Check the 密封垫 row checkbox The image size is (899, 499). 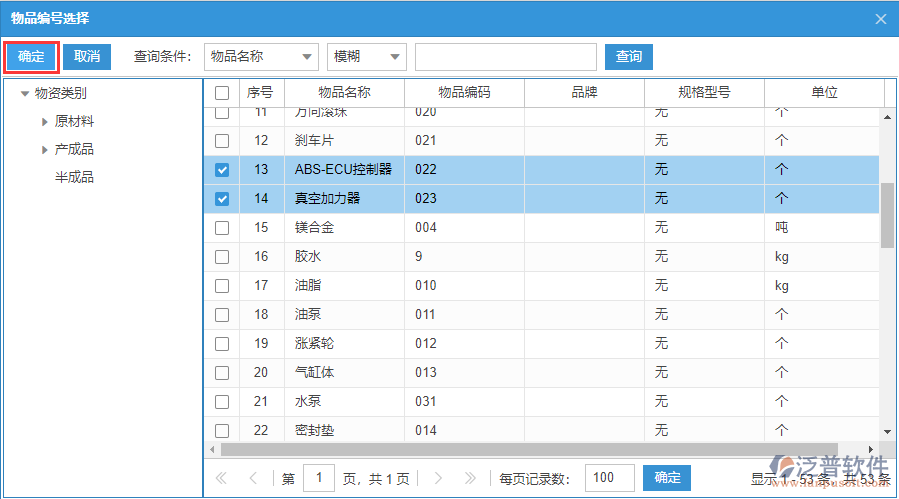tap(222, 431)
